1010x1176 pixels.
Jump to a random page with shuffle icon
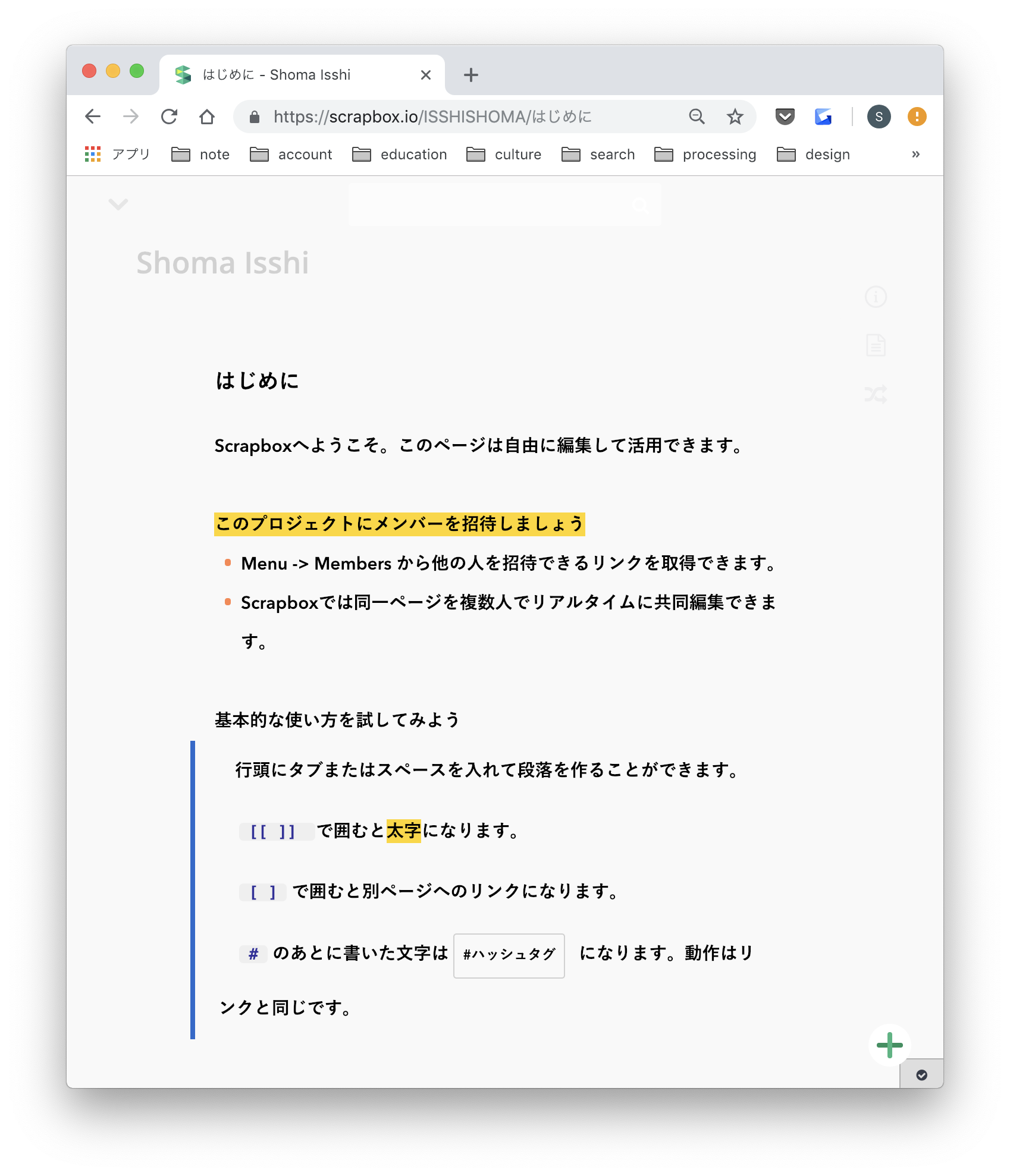coord(876,394)
